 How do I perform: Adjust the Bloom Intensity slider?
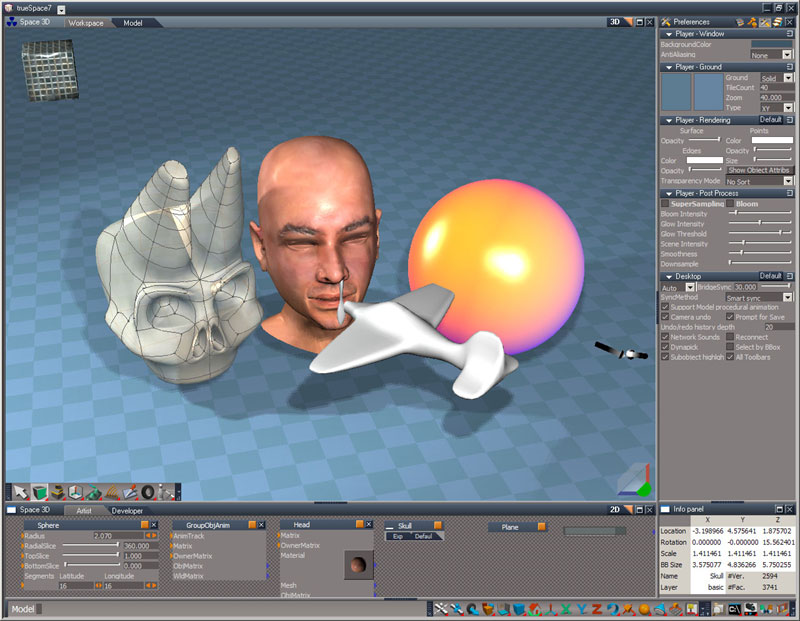point(736,214)
